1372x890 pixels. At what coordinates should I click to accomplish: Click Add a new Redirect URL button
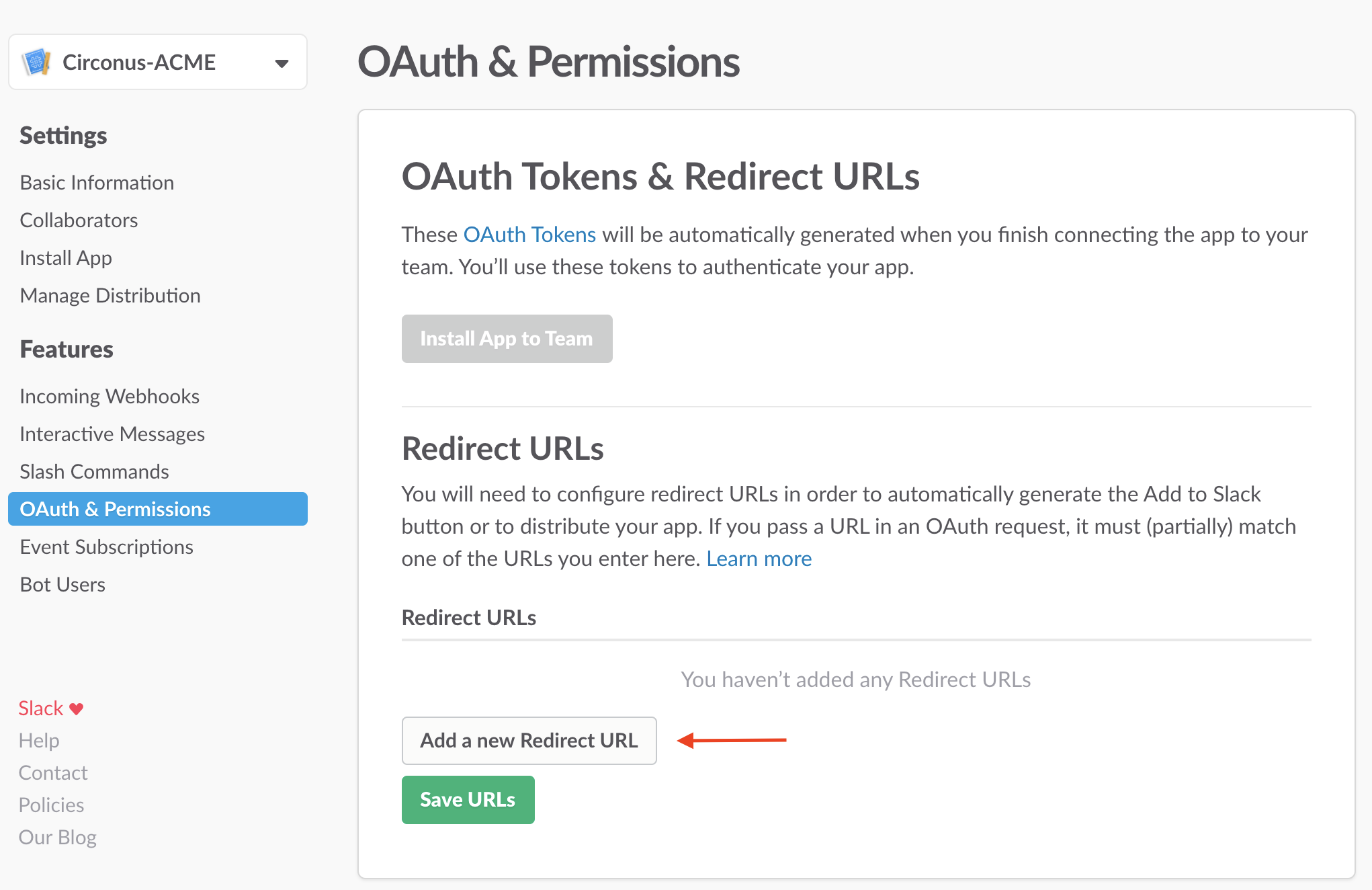click(x=529, y=741)
